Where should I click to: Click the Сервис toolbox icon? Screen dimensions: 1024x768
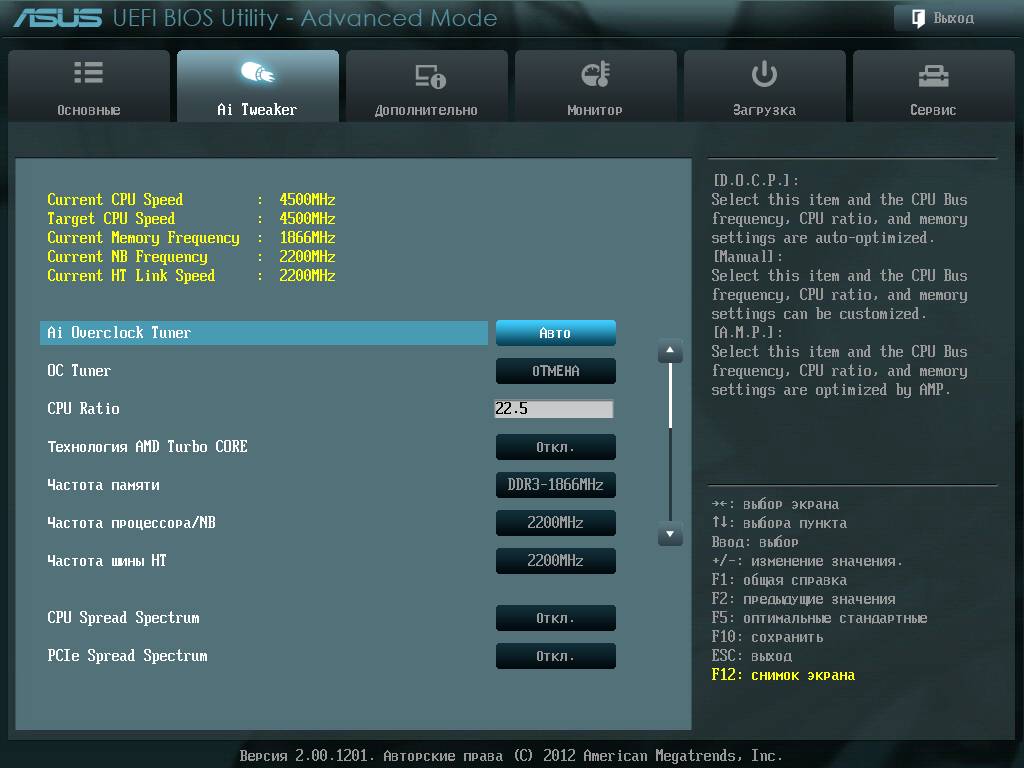pyautogui.click(x=933, y=75)
